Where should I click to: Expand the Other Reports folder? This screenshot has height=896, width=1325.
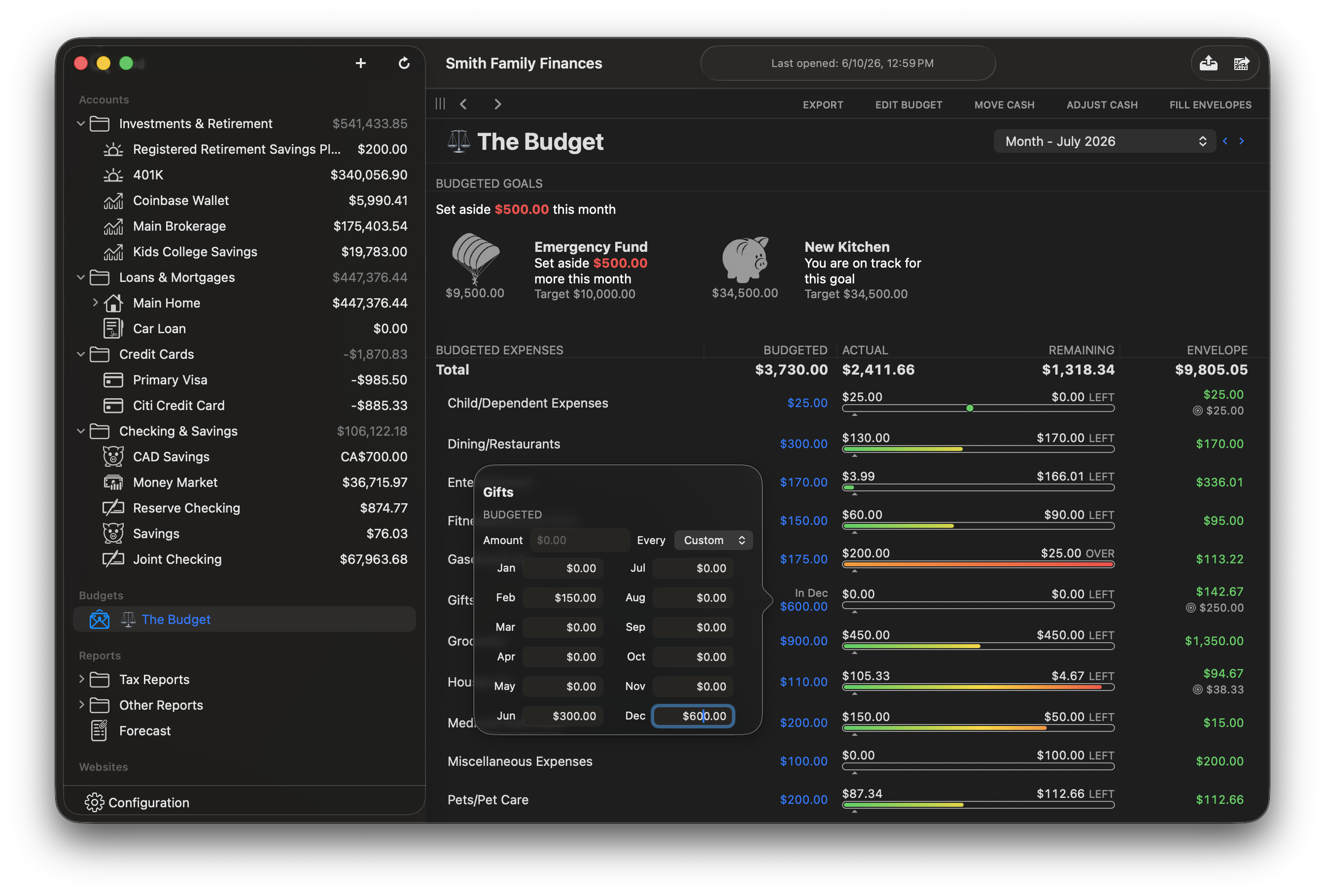pos(81,705)
